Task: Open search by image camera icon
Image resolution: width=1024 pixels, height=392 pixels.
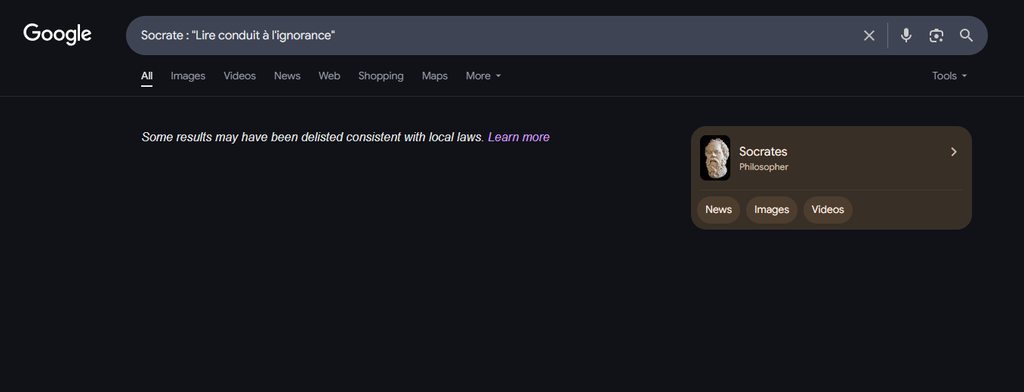Action: pos(936,36)
